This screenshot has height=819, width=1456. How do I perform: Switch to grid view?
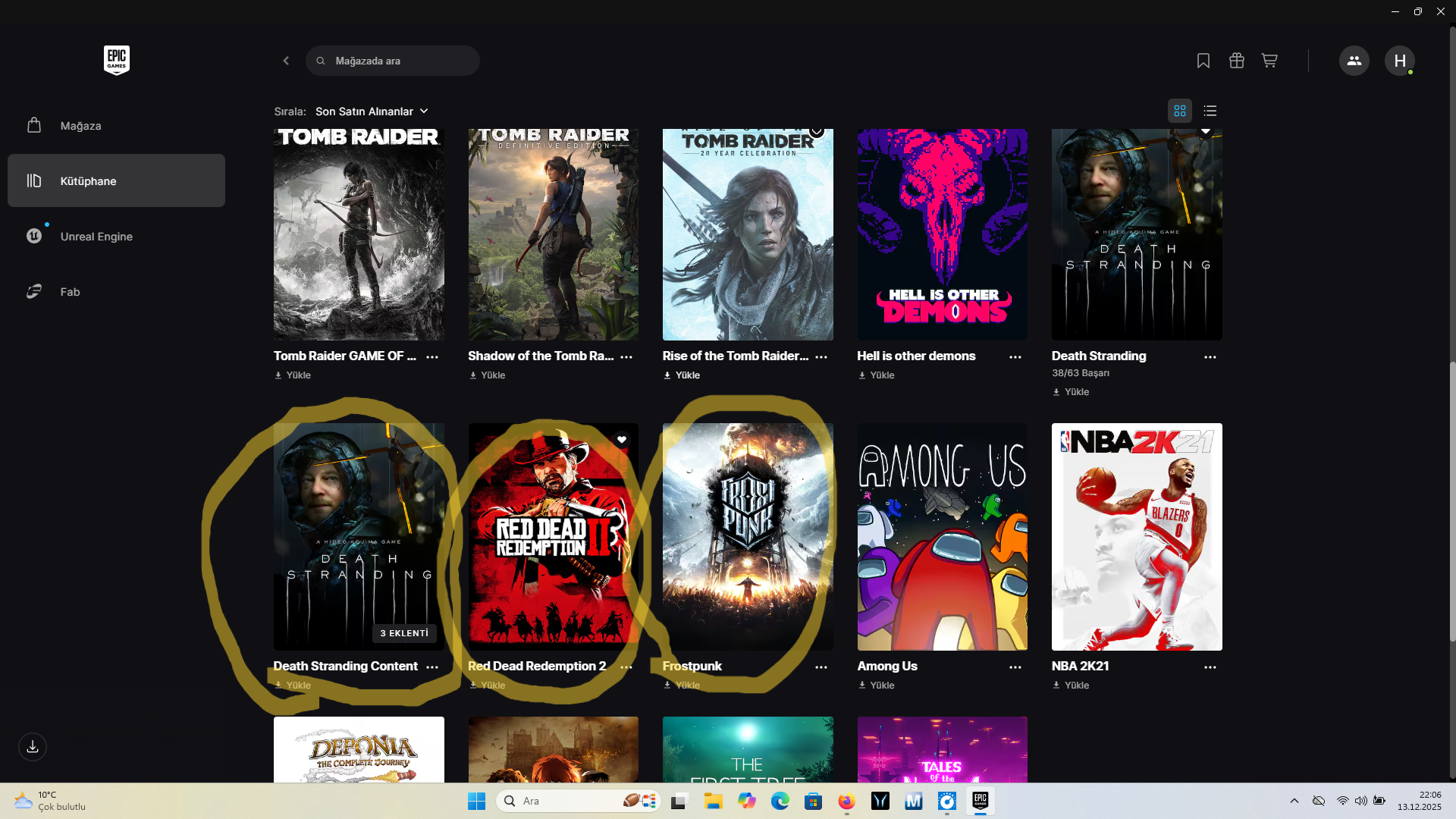click(x=1179, y=111)
